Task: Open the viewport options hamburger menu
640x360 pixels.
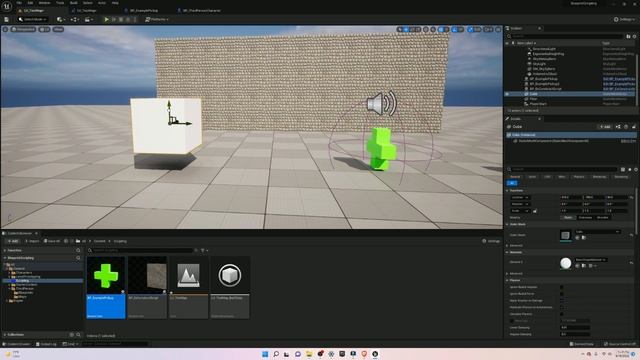Action: (x=5, y=29)
